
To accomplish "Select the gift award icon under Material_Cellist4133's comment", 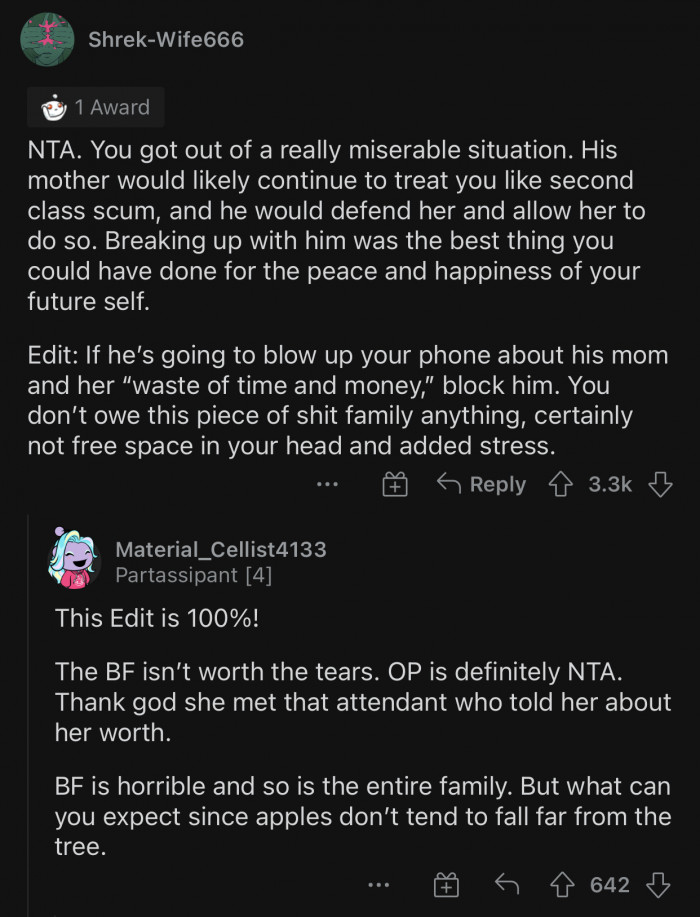I will click(x=446, y=884).
